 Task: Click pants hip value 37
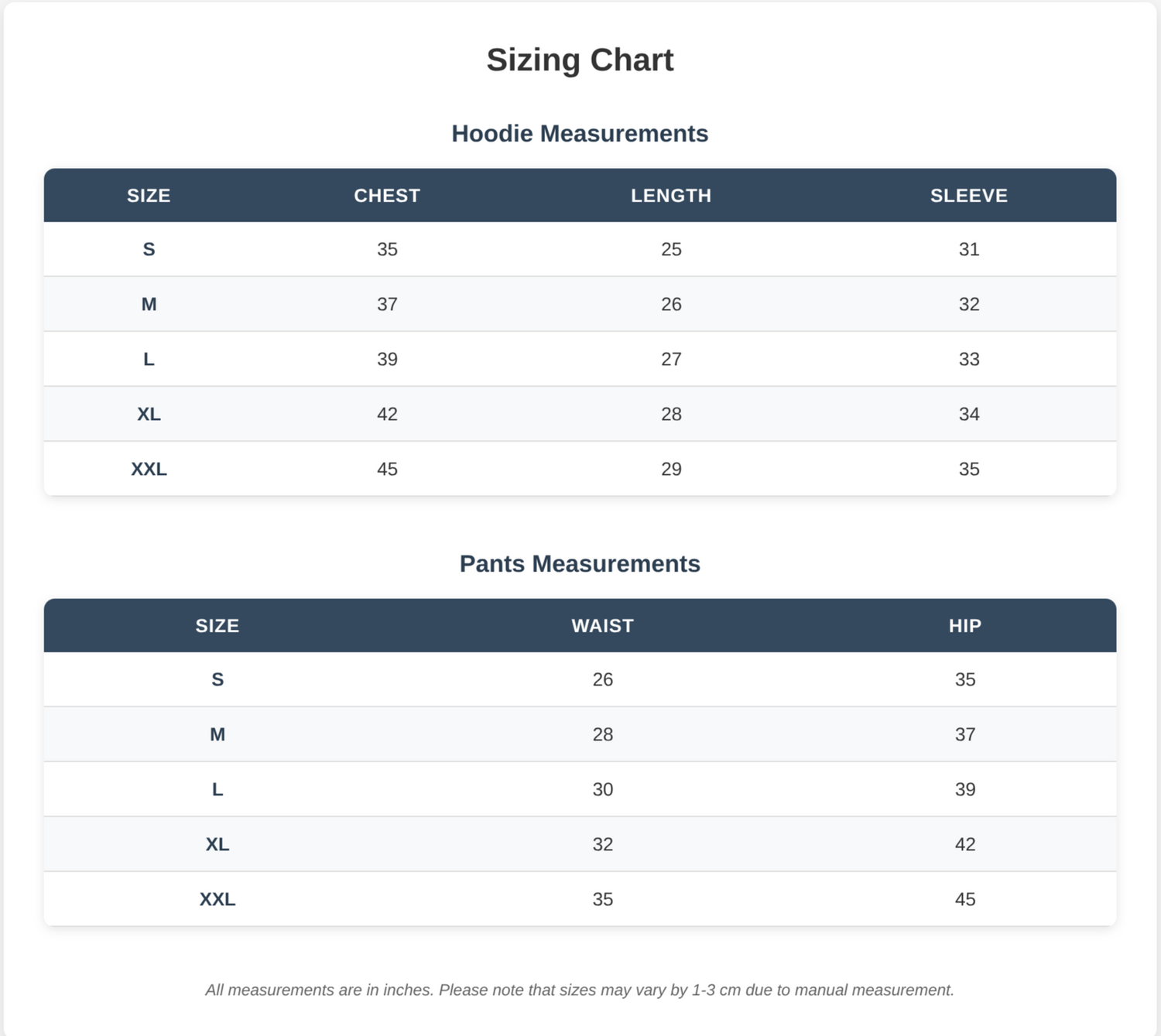tap(965, 734)
